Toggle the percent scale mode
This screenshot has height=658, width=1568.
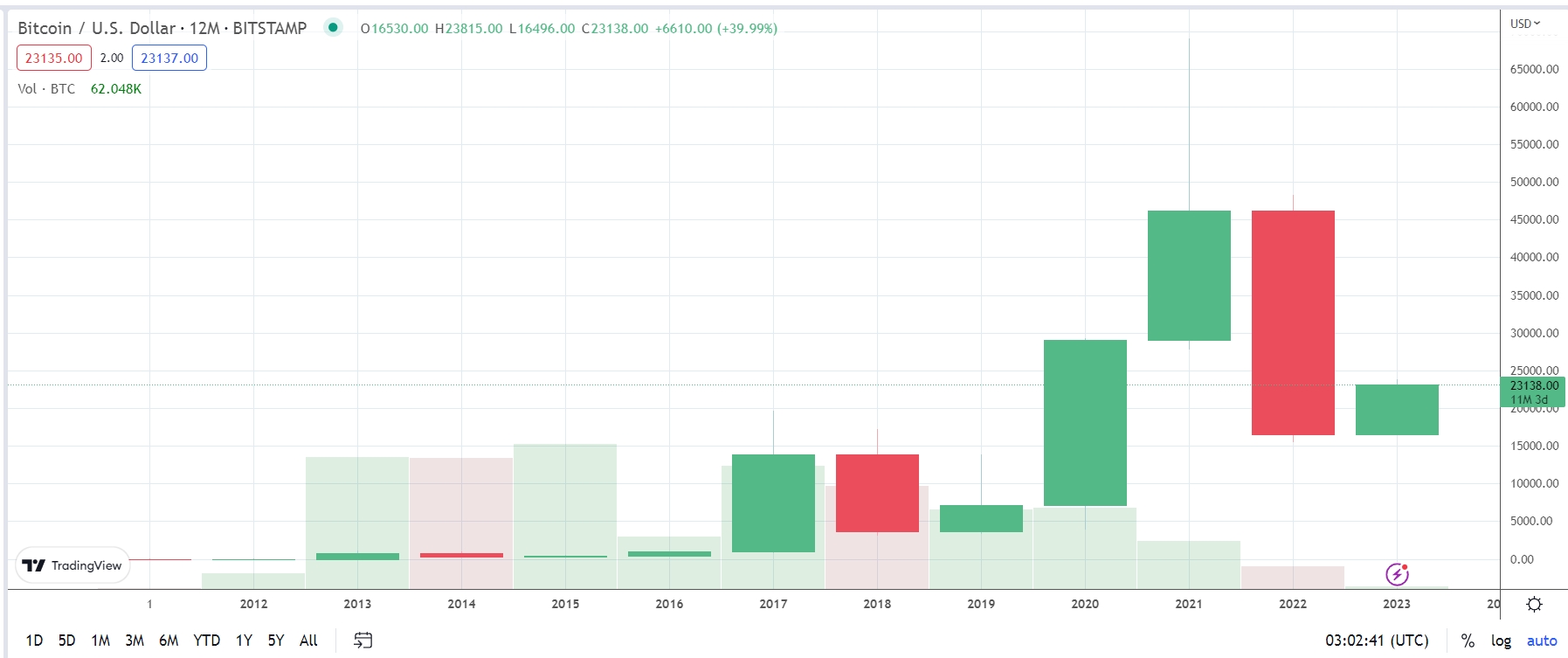[x=1468, y=641]
